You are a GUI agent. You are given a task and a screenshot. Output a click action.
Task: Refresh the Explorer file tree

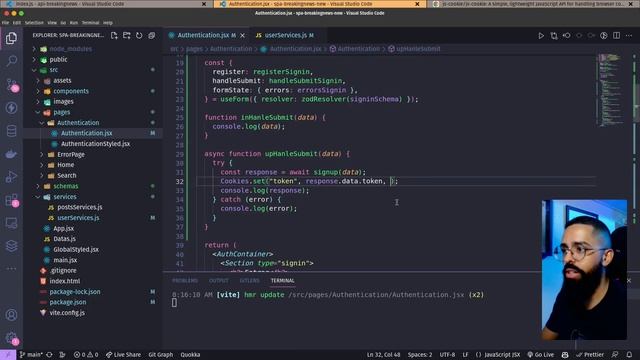click(x=139, y=36)
